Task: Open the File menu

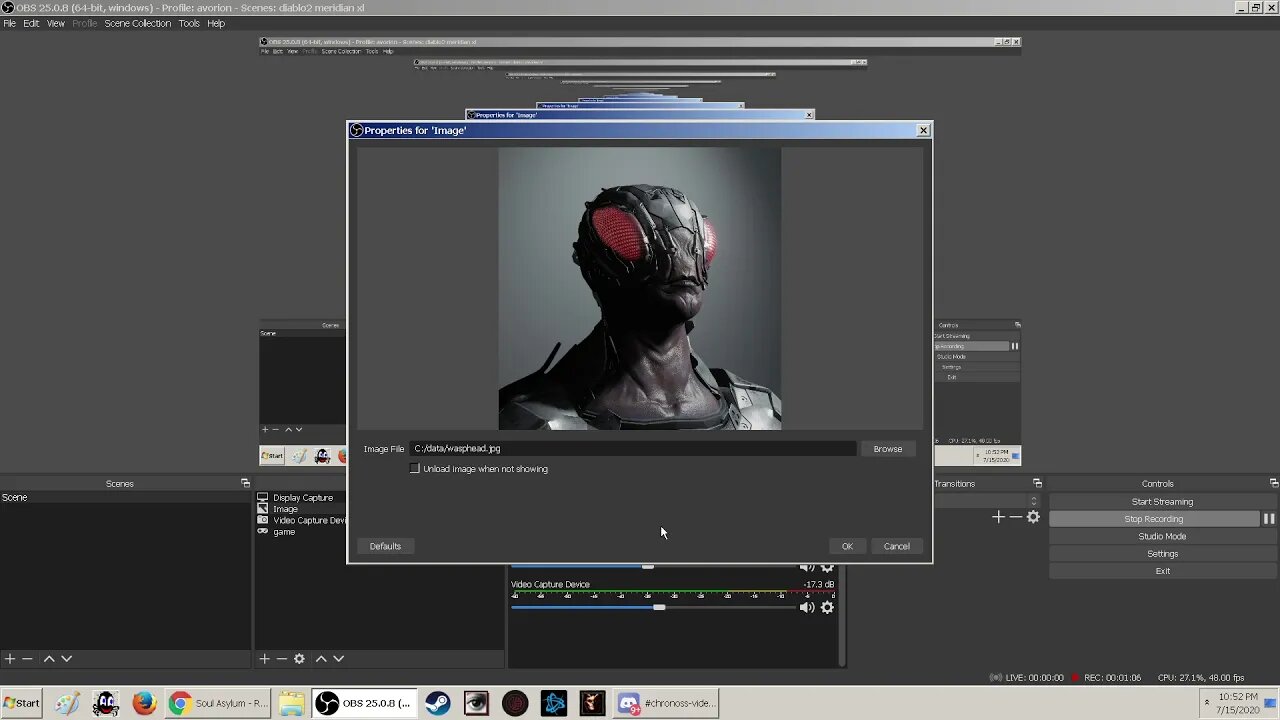Action: (x=9, y=23)
